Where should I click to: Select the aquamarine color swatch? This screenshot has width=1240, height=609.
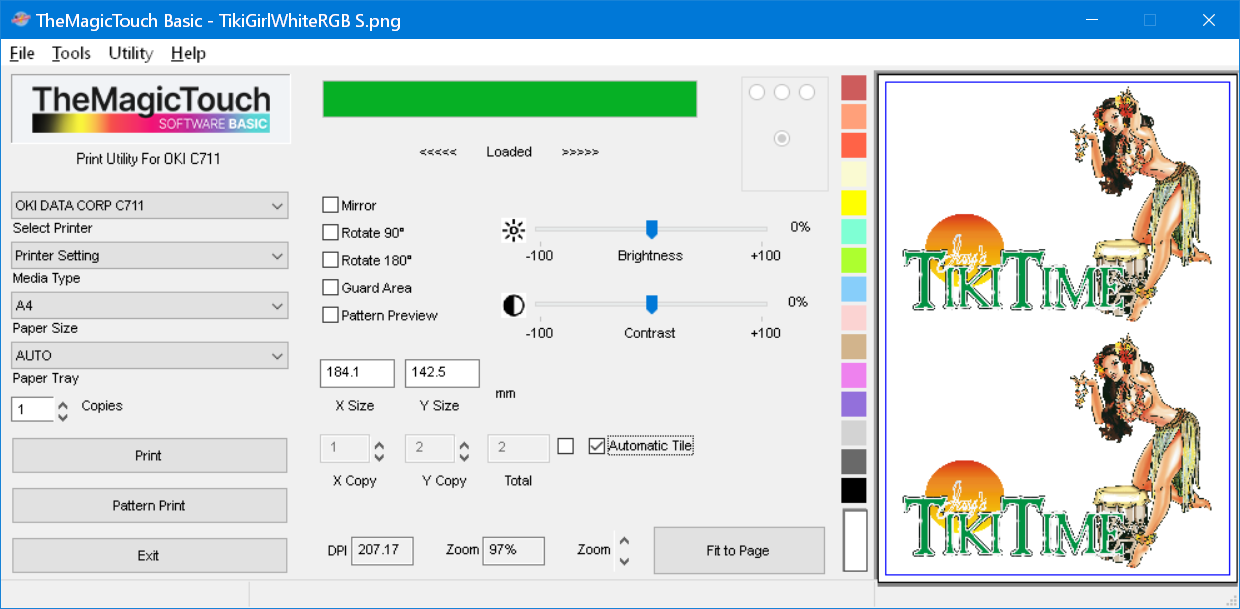point(853,232)
